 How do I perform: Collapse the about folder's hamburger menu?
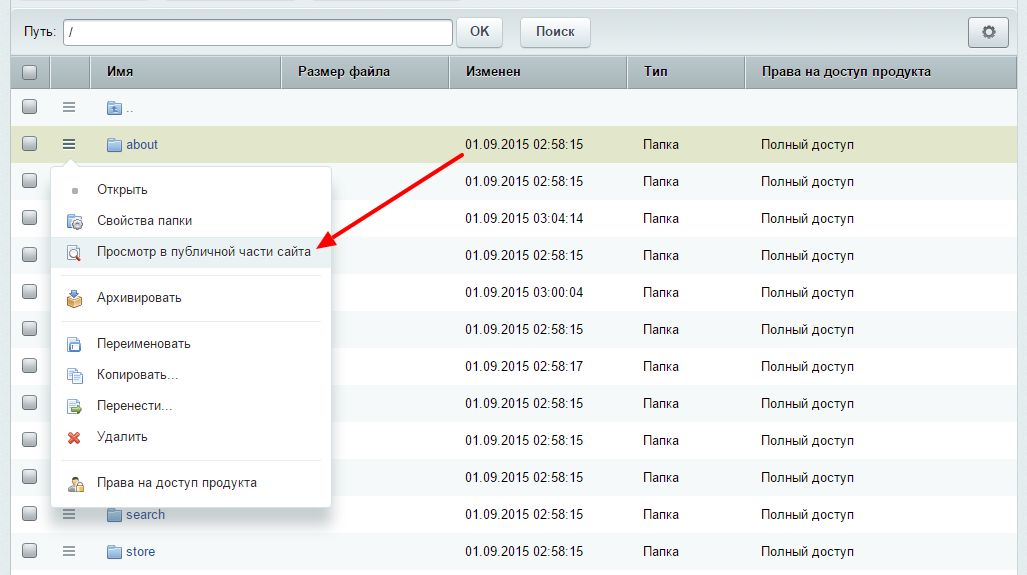69,144
